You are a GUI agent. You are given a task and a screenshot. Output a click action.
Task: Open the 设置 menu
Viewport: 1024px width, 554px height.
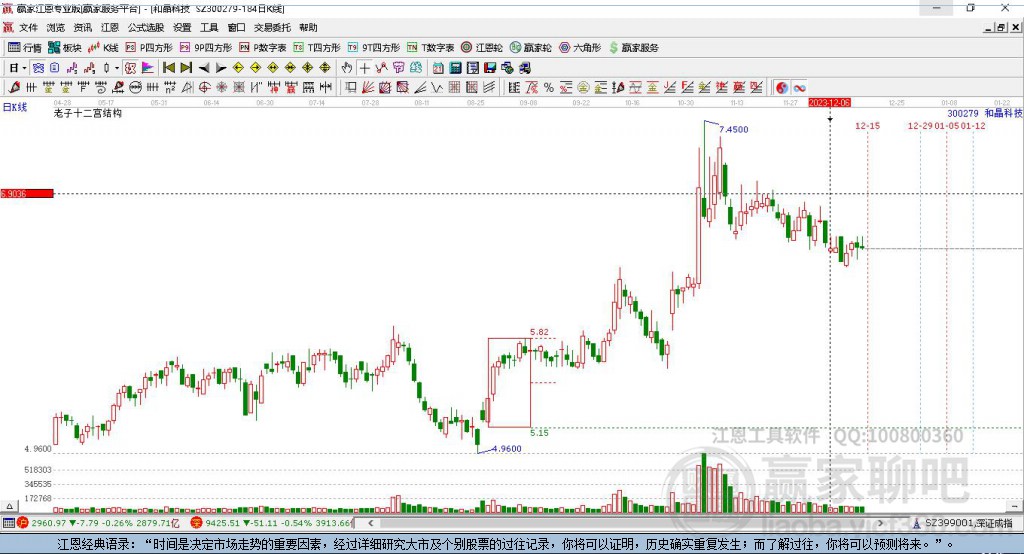(x=182, y=27)
